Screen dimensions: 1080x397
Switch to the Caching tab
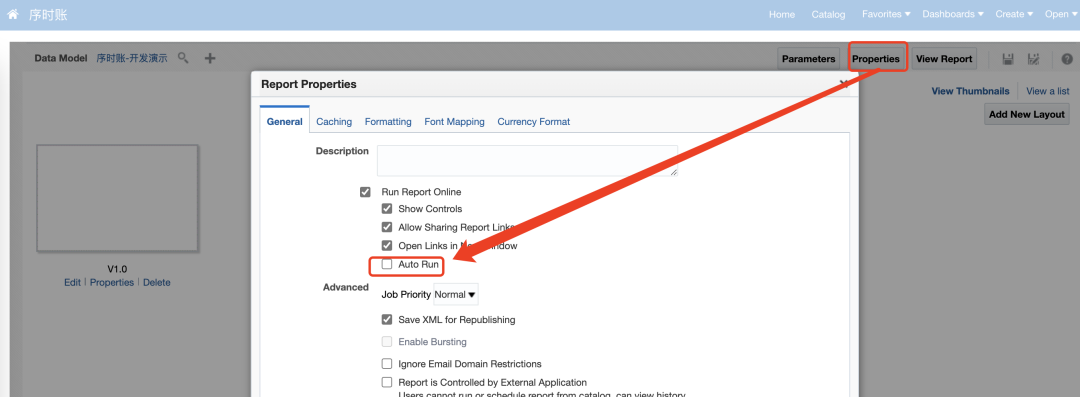click(x=334, y=122)
